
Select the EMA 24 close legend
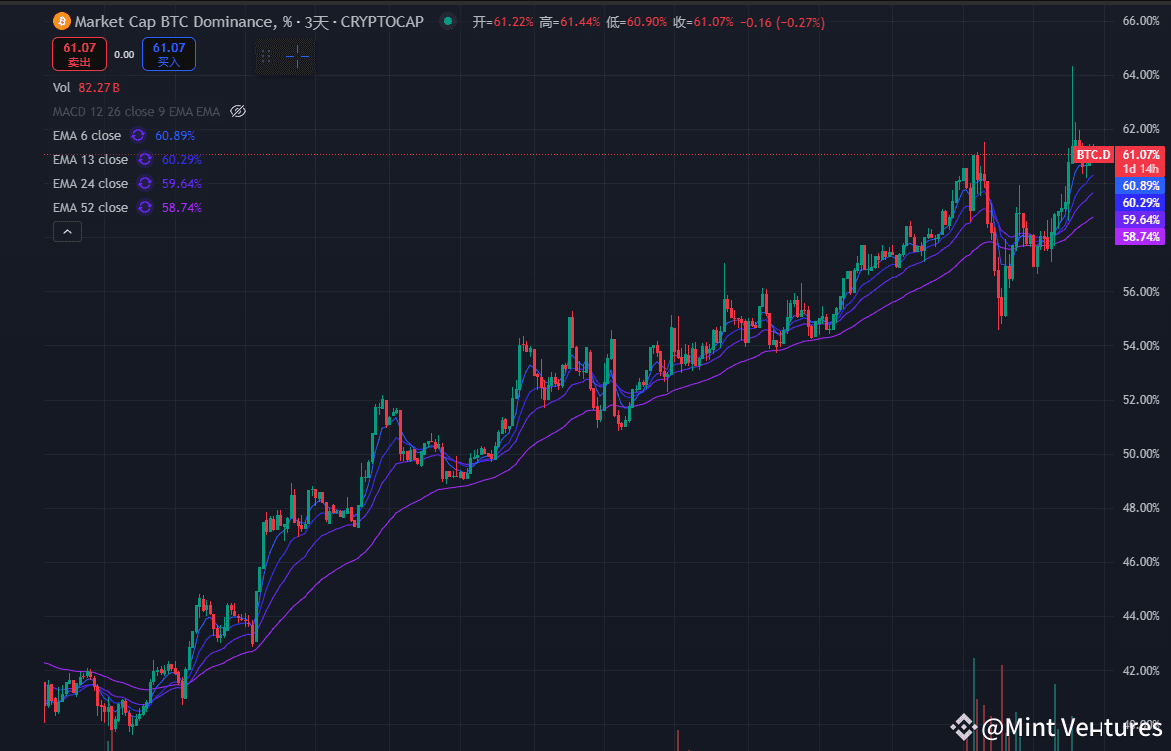(90, 183)
